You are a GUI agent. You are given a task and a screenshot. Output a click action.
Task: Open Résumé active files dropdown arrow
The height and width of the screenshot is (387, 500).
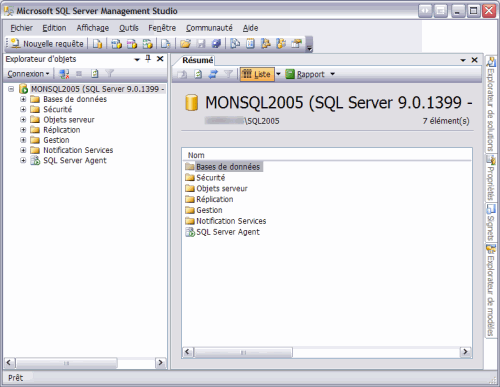point(463,60)
